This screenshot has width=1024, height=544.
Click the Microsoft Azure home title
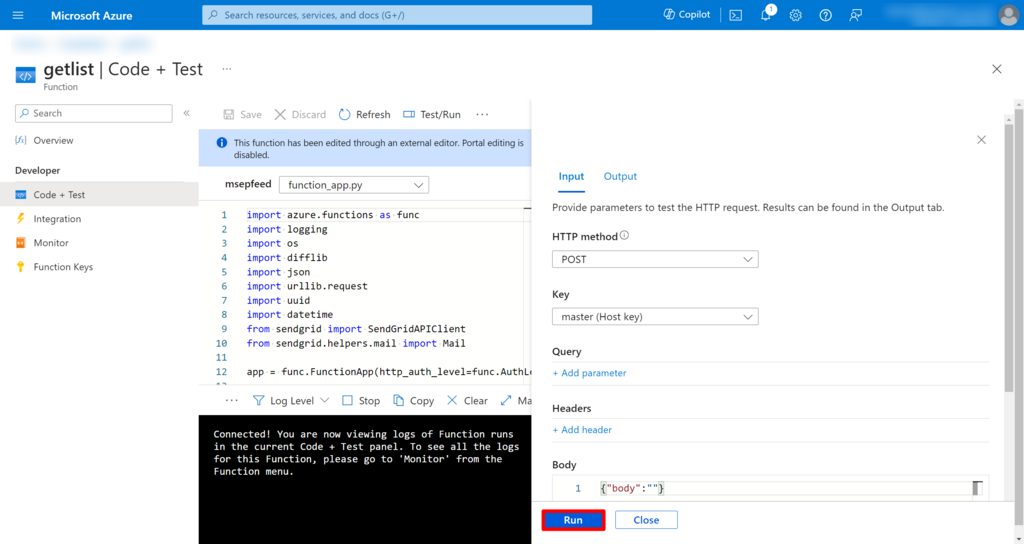[91, 15]
